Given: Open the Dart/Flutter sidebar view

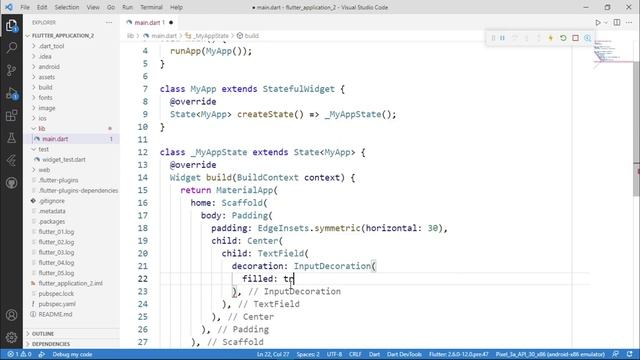Looking at the screenshot, I should pos(11,160).
